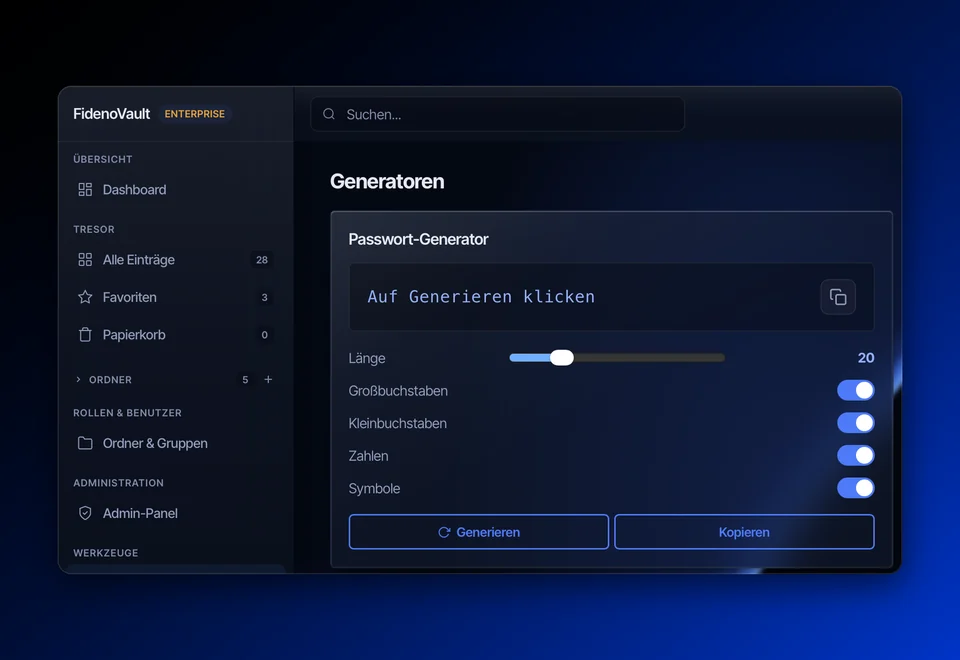This screenshot has width=960, height=660.
Task: Open Alle Einträge in sidebar
Action: click(174, 260)
